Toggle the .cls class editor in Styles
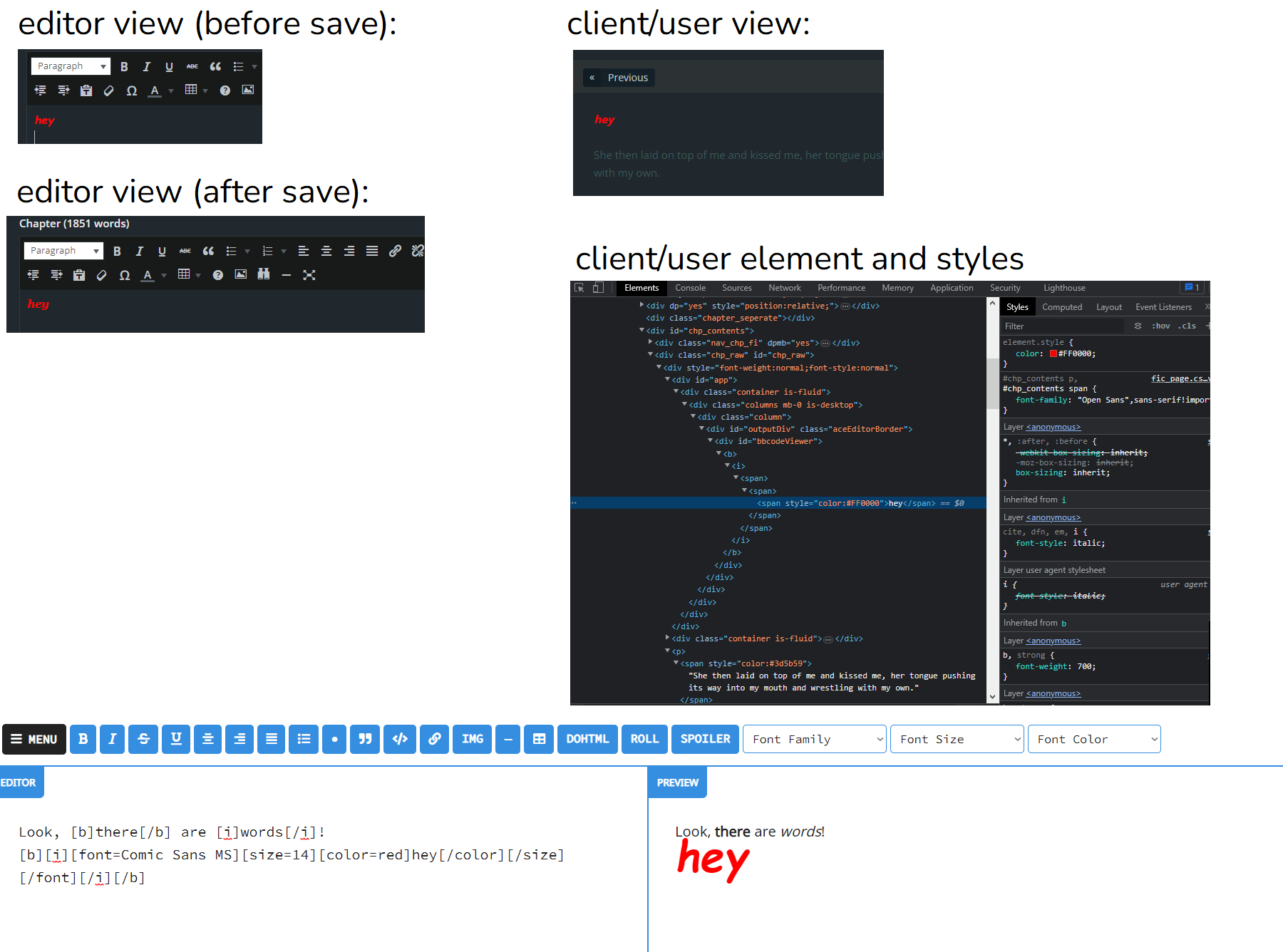 (1187, 326)
